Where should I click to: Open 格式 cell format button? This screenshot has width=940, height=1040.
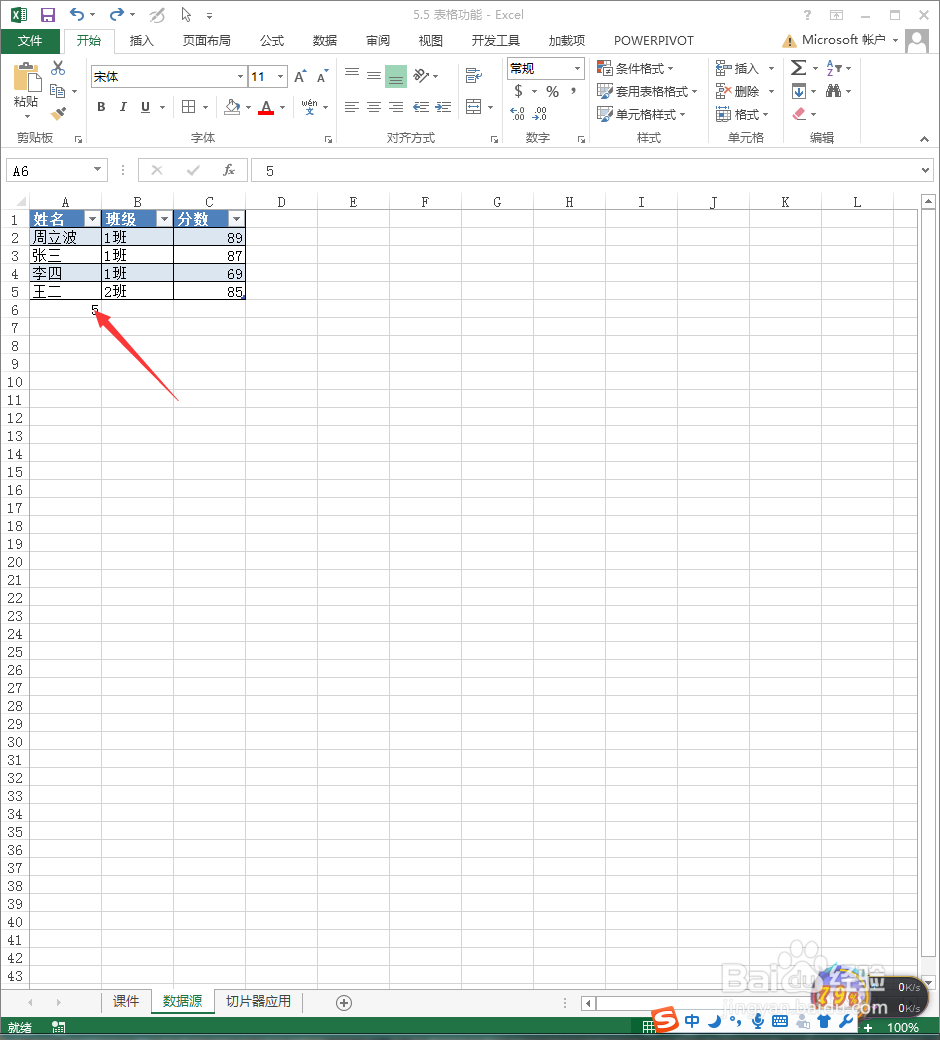point(742,114)
